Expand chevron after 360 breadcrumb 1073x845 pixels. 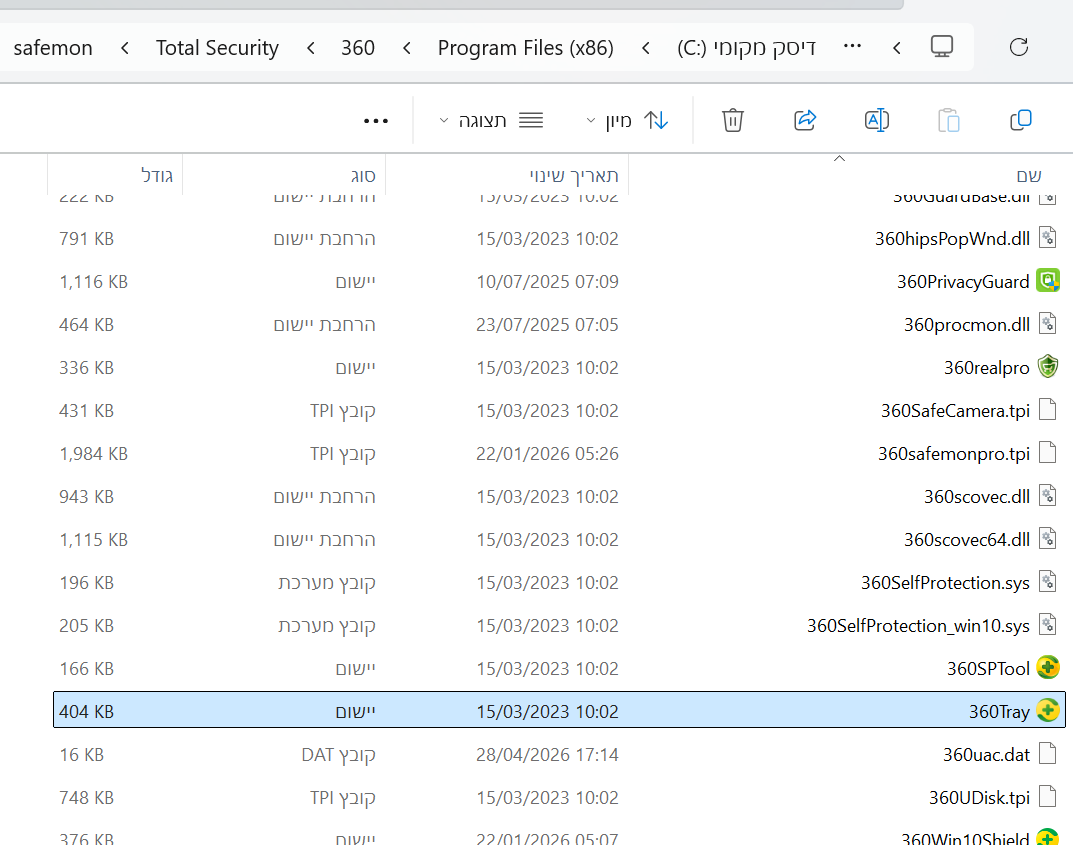(311, 48)
